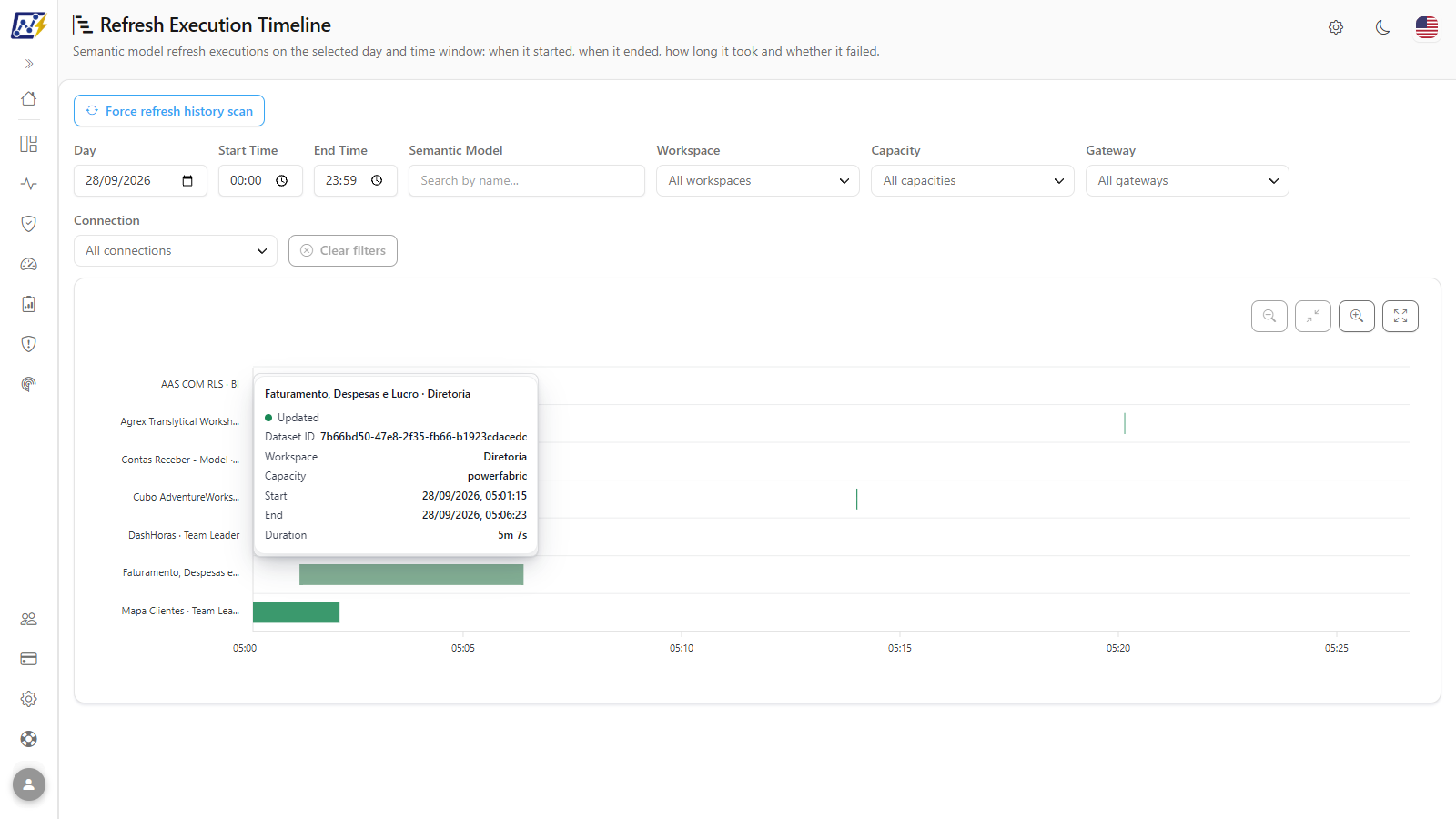The image size is (1456, 819).
Task: Select the Faturamento, Despesas refresh bar
Action: pyautogui.click(x=411, y=574)
